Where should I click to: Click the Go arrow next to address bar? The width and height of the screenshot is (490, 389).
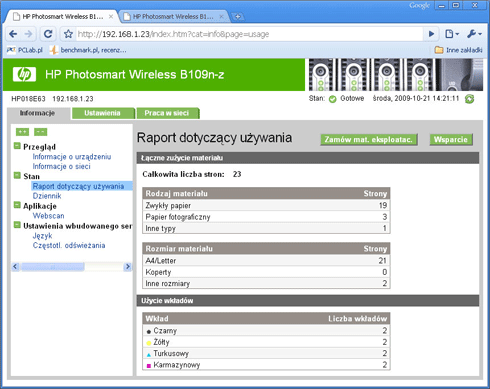coord(431,34)
